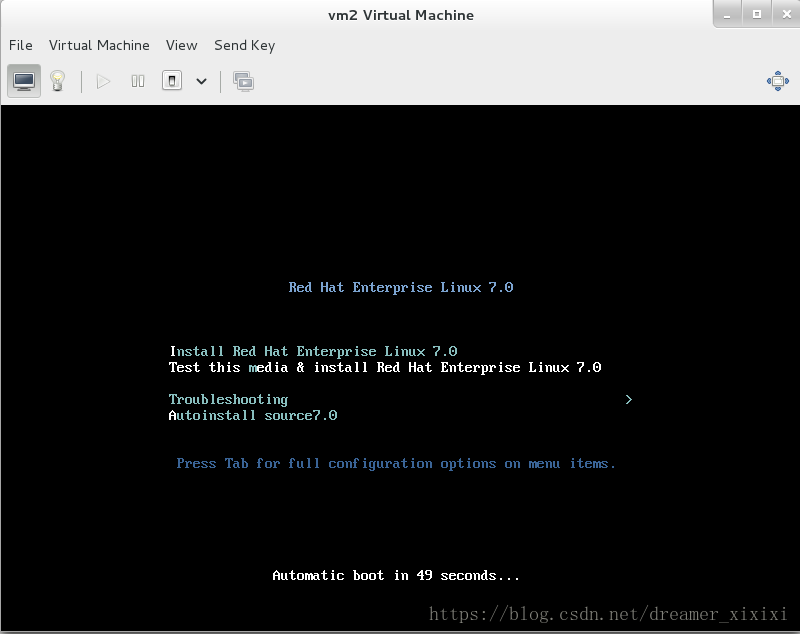800x634 pixels.
Task: Select Autoinstall source7.0 boot entry
Action: coord(253,415)
